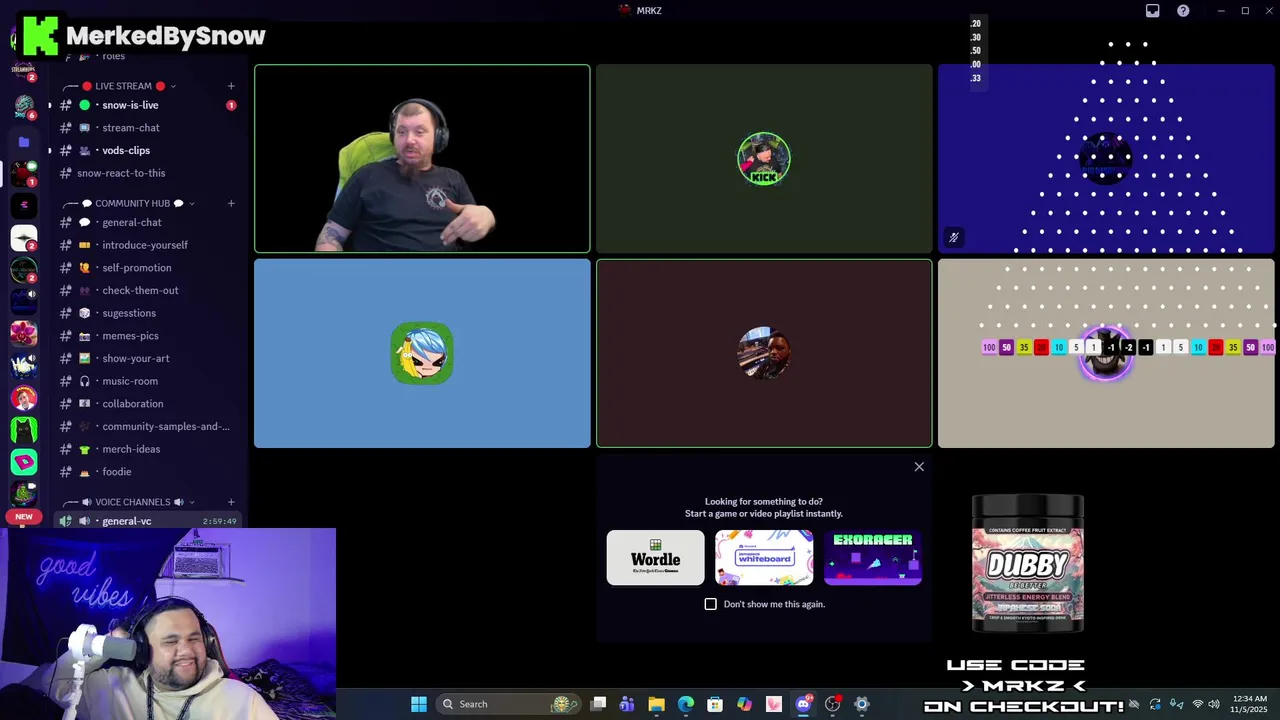This screenshot has height=720, width=1280.
Task: Add channel to LIVE STREAM category
Action: click(x=231, y=86)
